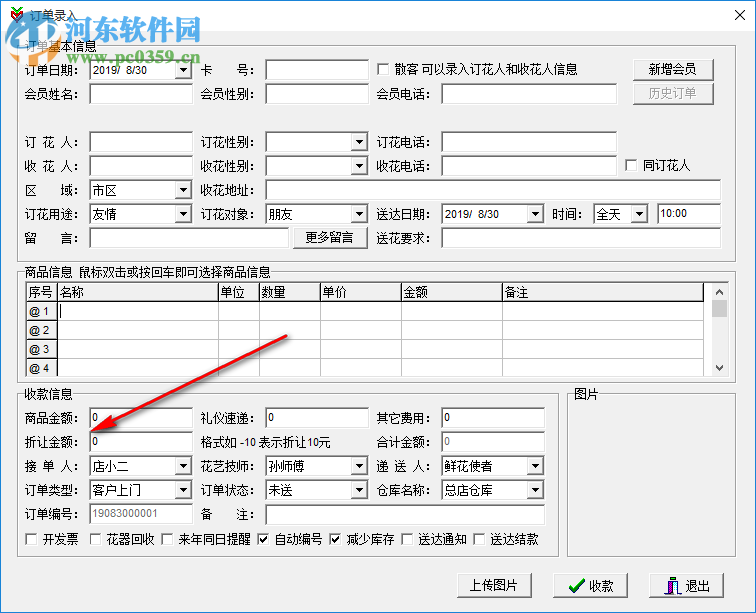Click the green checkmark icon on 收款 button

(x=577, y=586)
